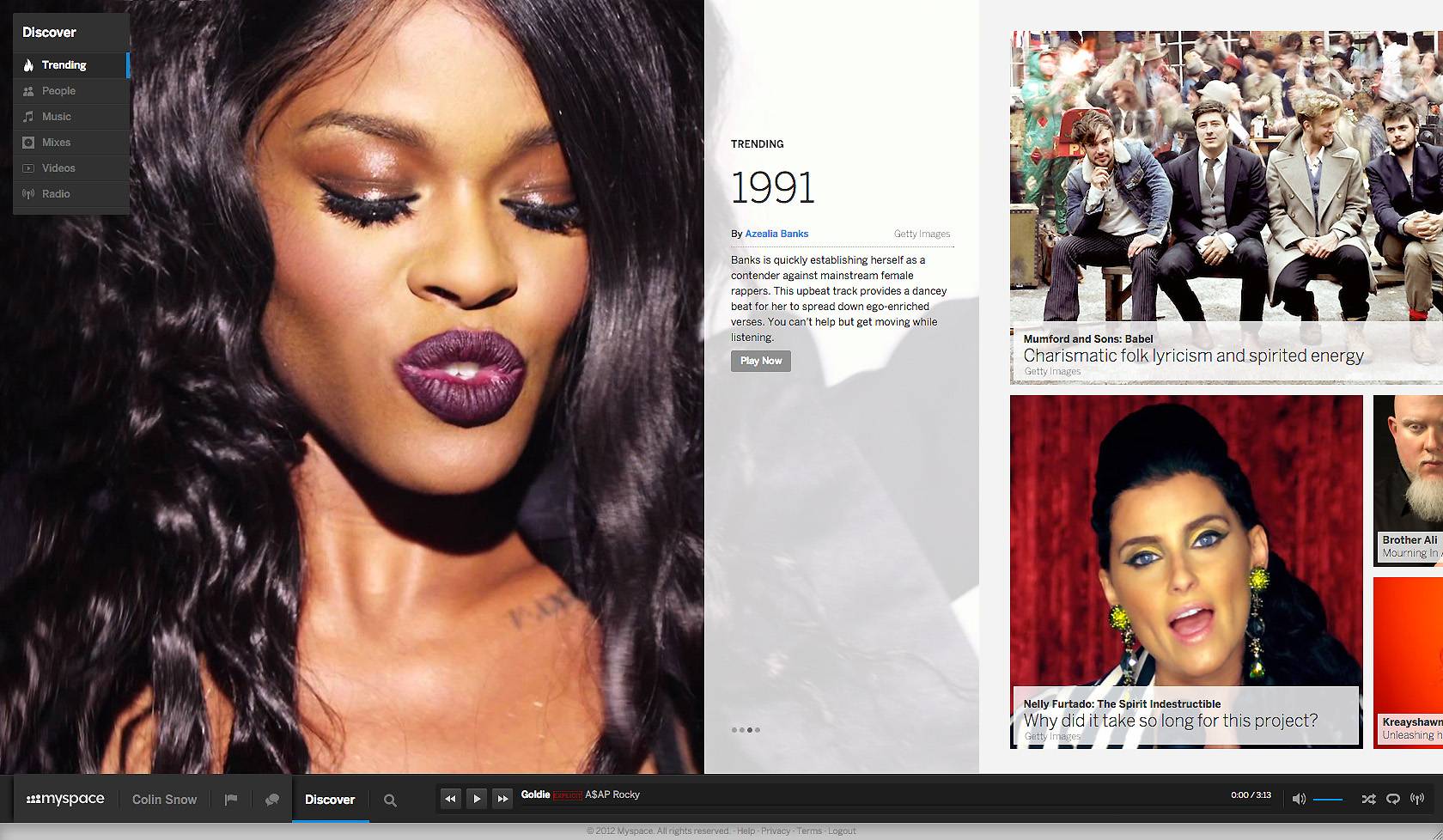Click the Play Now button
The height and width of the screenshot is (840, 1443).
[x=760, y=361]
